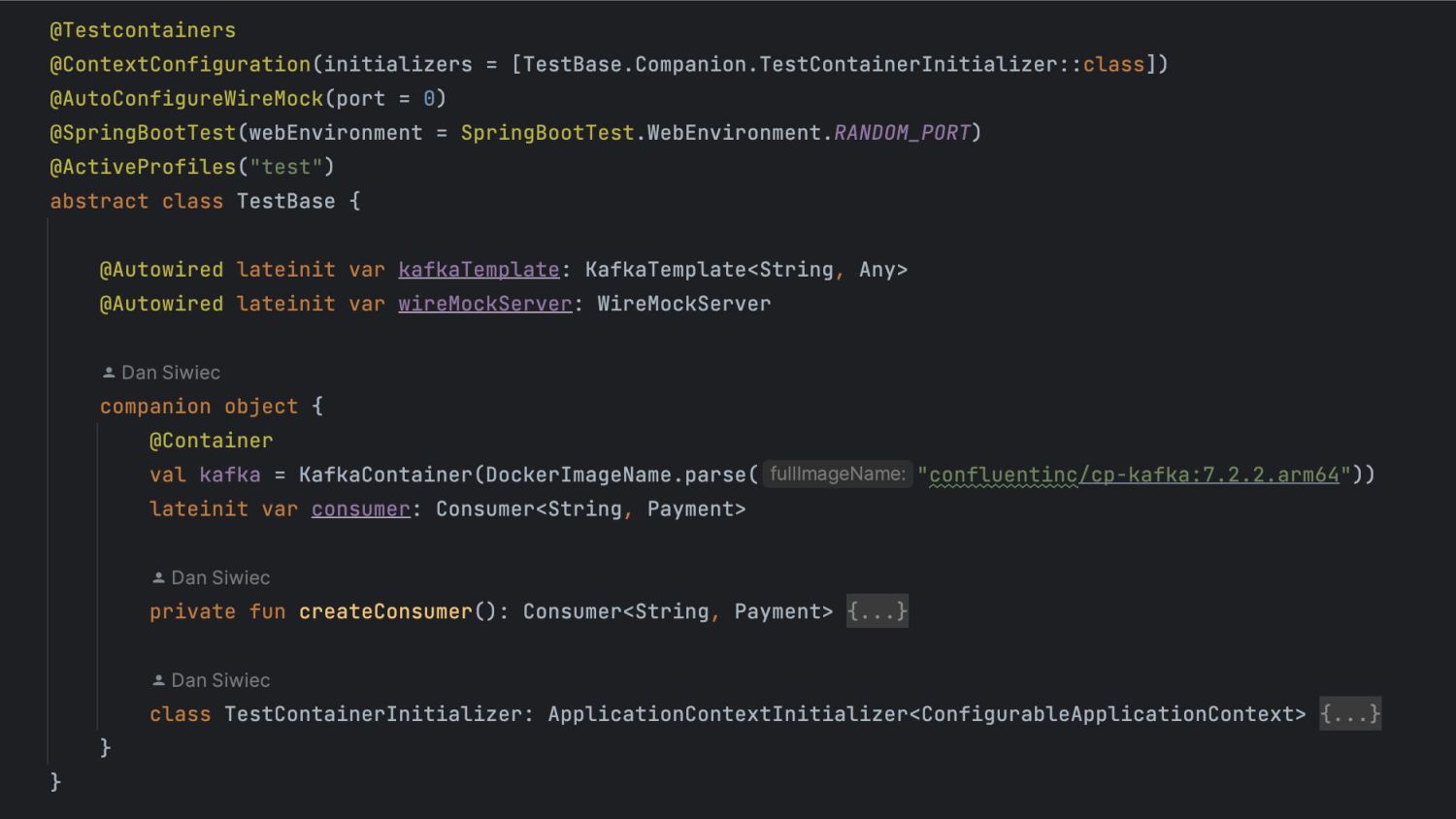Open Dan Siwiec annotation above companion object

[171, 373]
